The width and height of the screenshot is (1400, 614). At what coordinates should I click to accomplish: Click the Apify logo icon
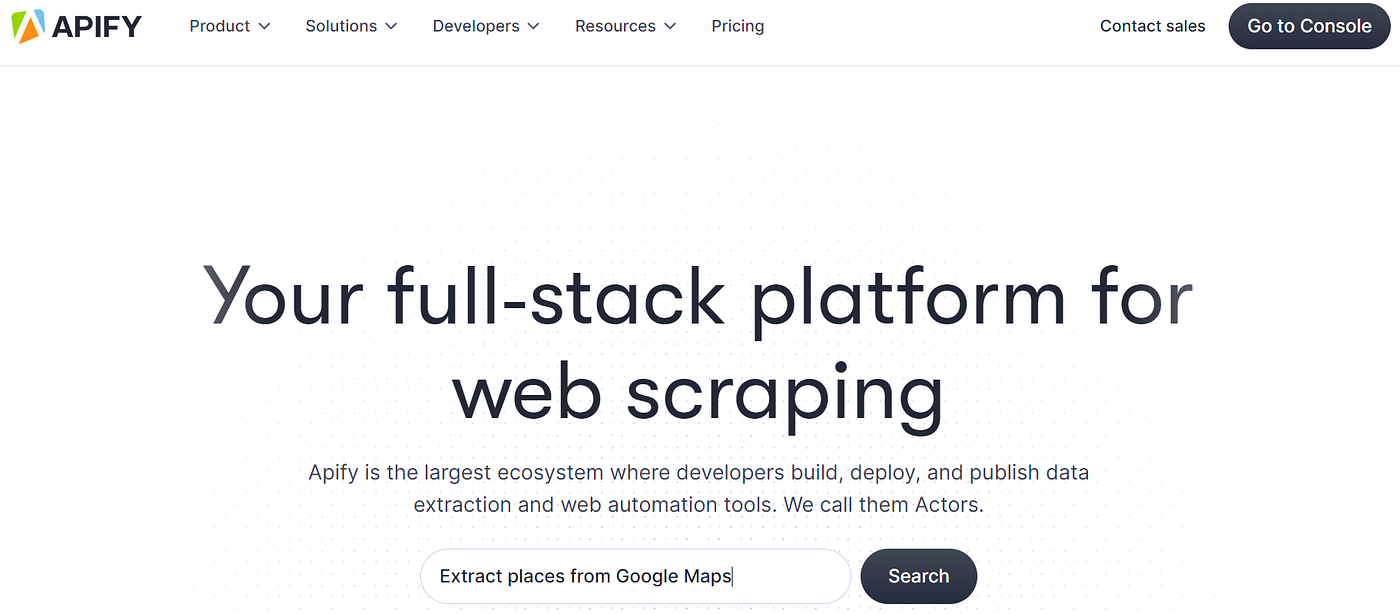click(27, 27)
